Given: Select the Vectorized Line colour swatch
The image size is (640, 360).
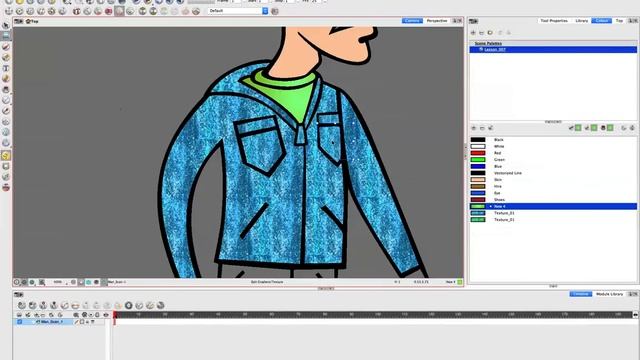Looking at the screenshot, I should pyautogui.click(x=478, y=173).
